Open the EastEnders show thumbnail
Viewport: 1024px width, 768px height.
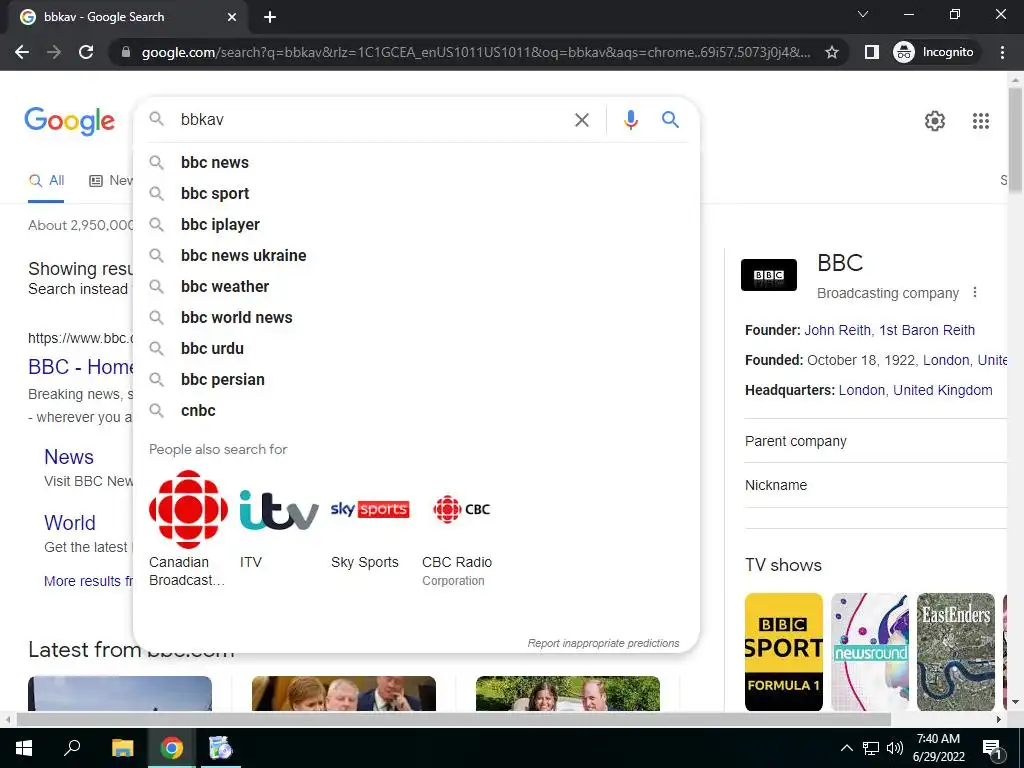(x=955, y=651)
